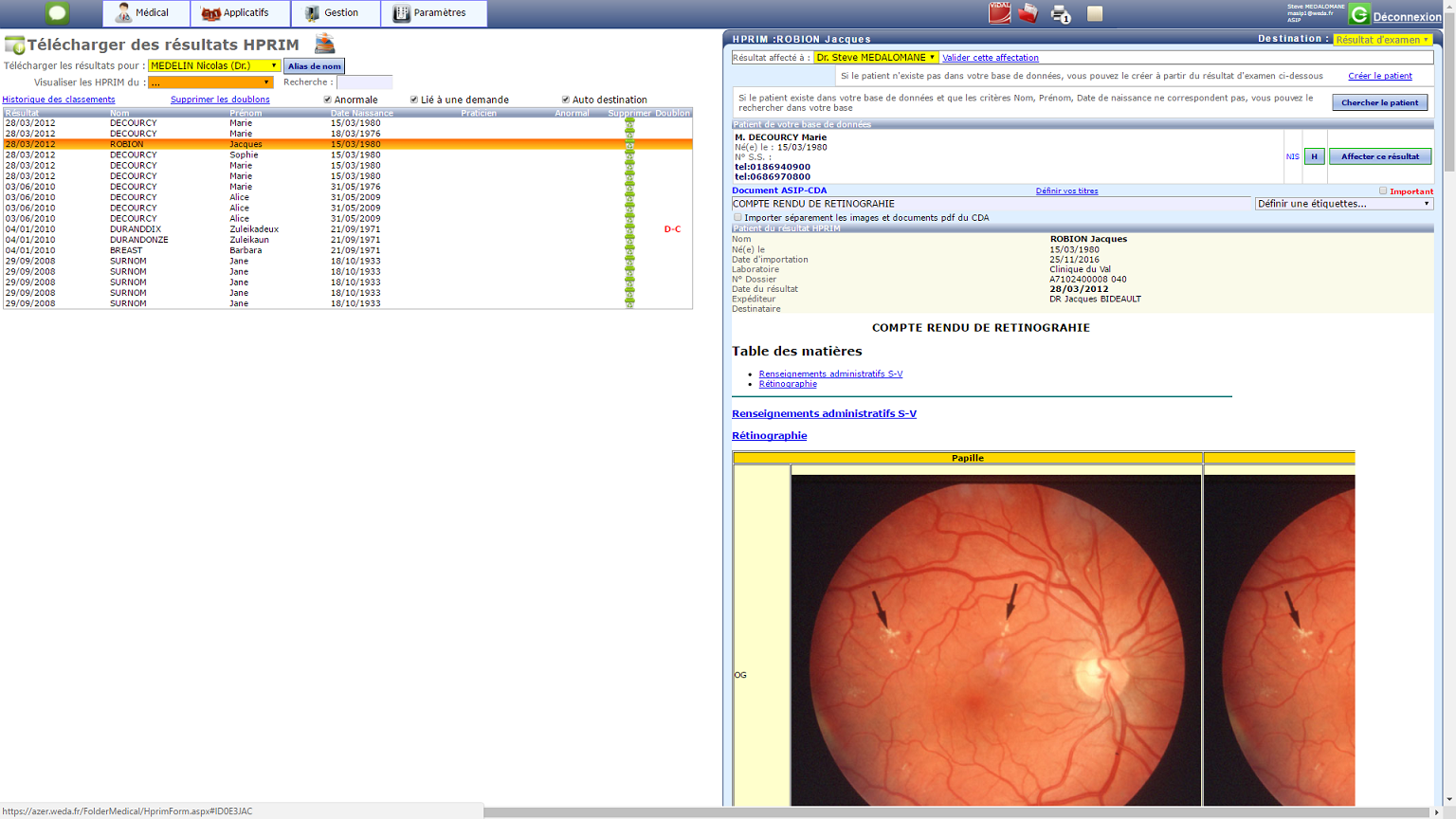Screen dimensions: 1456x819
Task: Uncheck the Anormale checkbox
Action: (x=328, y=100)
